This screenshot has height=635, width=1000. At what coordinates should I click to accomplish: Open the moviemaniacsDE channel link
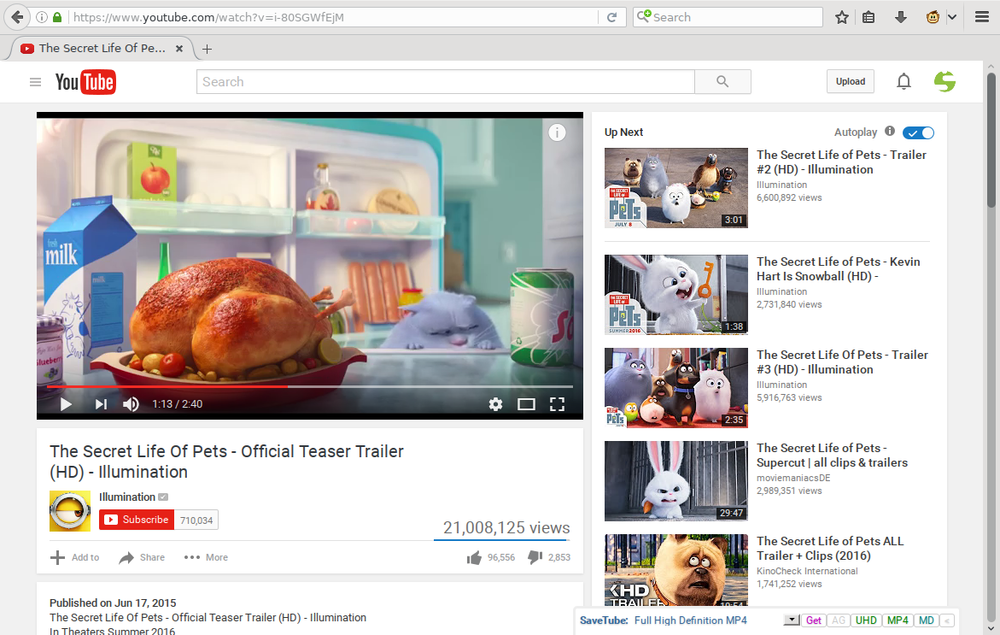(x=793, y=478)
